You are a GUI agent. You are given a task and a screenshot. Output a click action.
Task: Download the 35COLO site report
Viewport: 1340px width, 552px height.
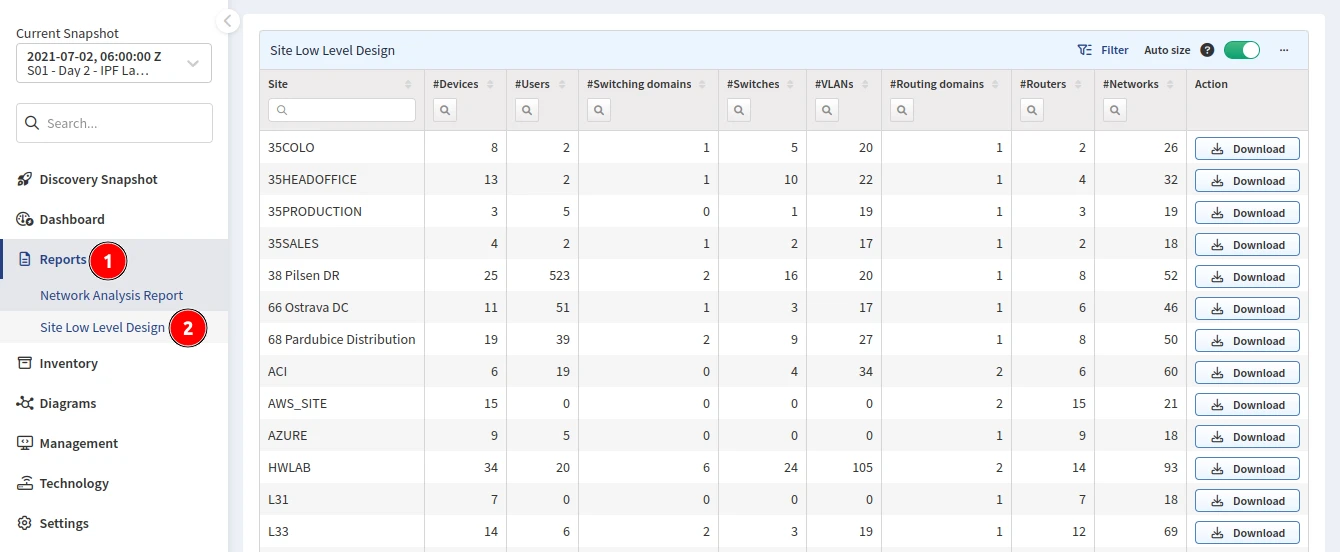1247,149
